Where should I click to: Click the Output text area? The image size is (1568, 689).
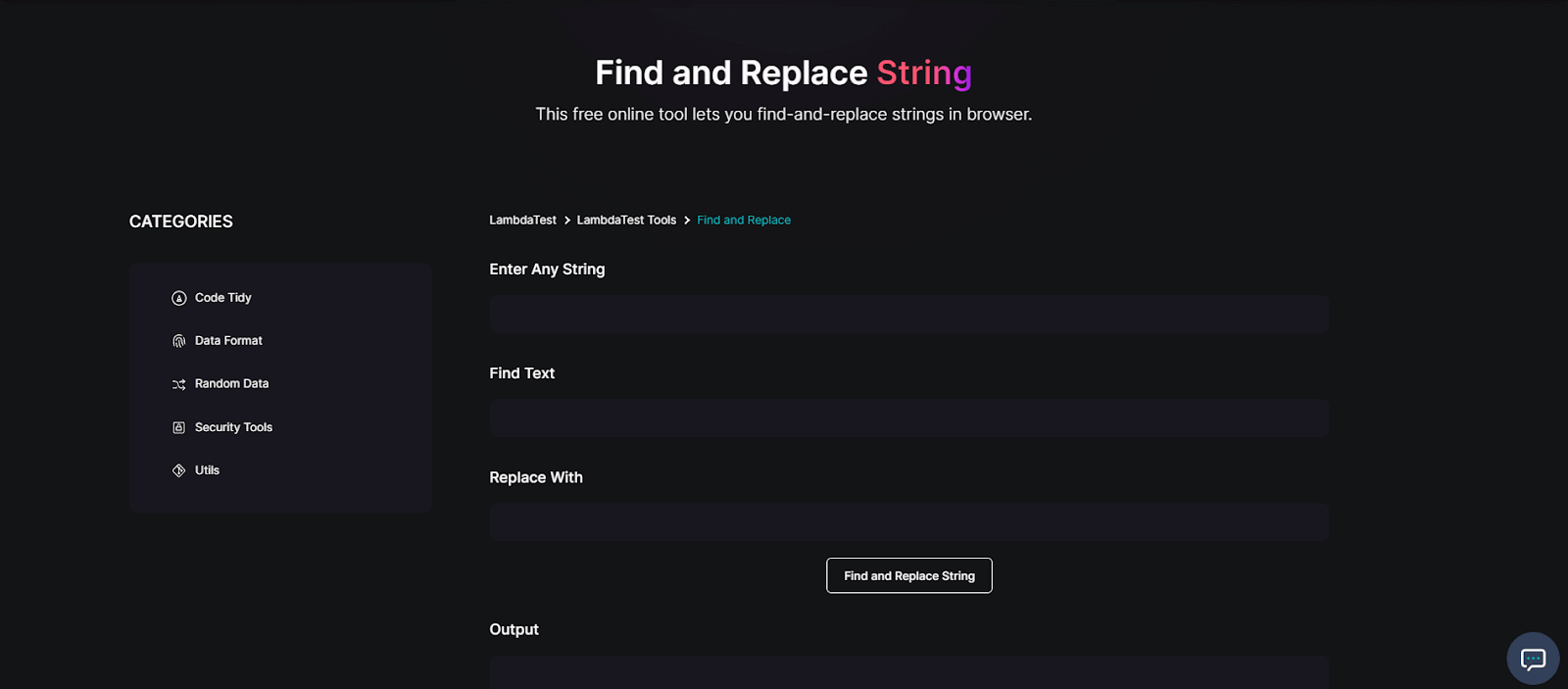click(x=907, y=676)
